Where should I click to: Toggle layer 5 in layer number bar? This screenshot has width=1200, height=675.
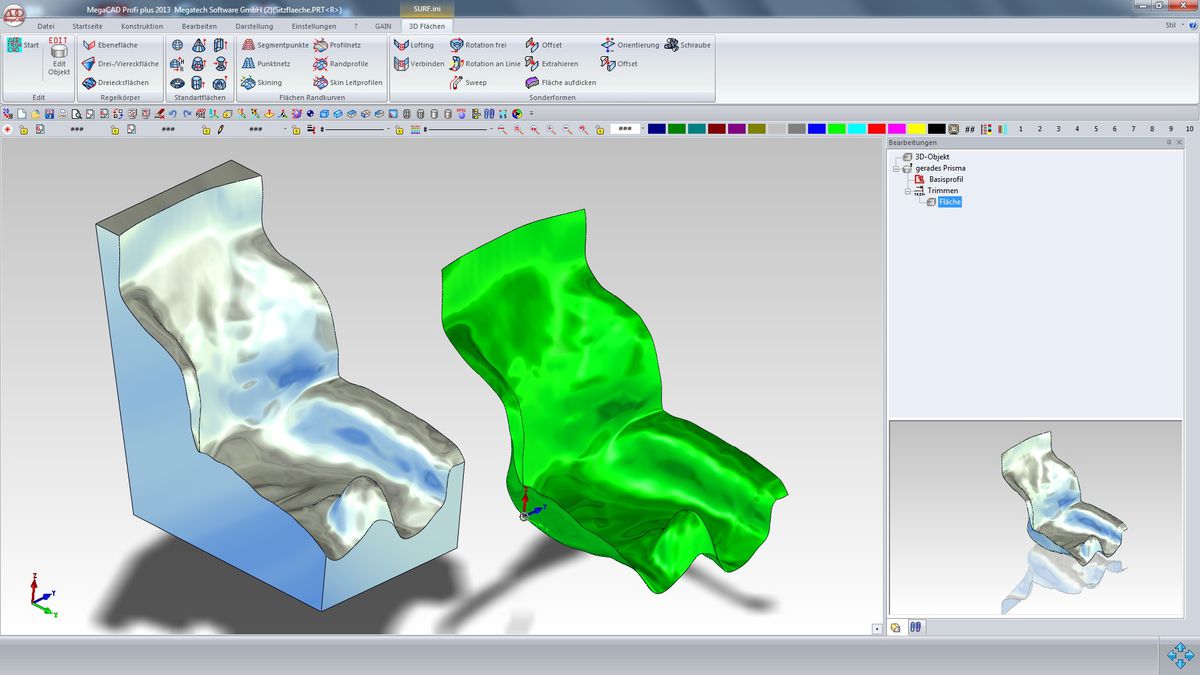click(1096, 129)
